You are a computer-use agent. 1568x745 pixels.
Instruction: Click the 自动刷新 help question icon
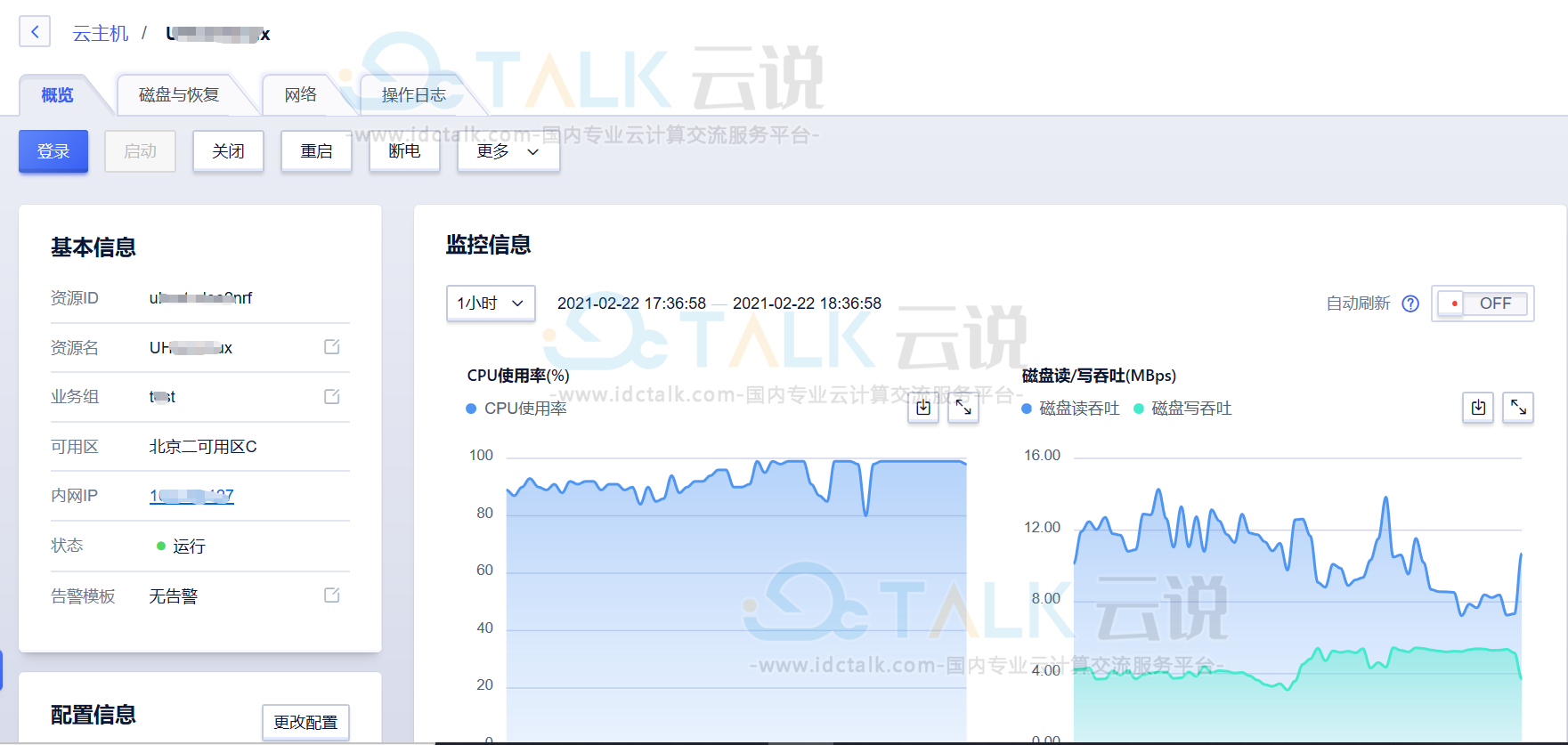click(1410, 304)
